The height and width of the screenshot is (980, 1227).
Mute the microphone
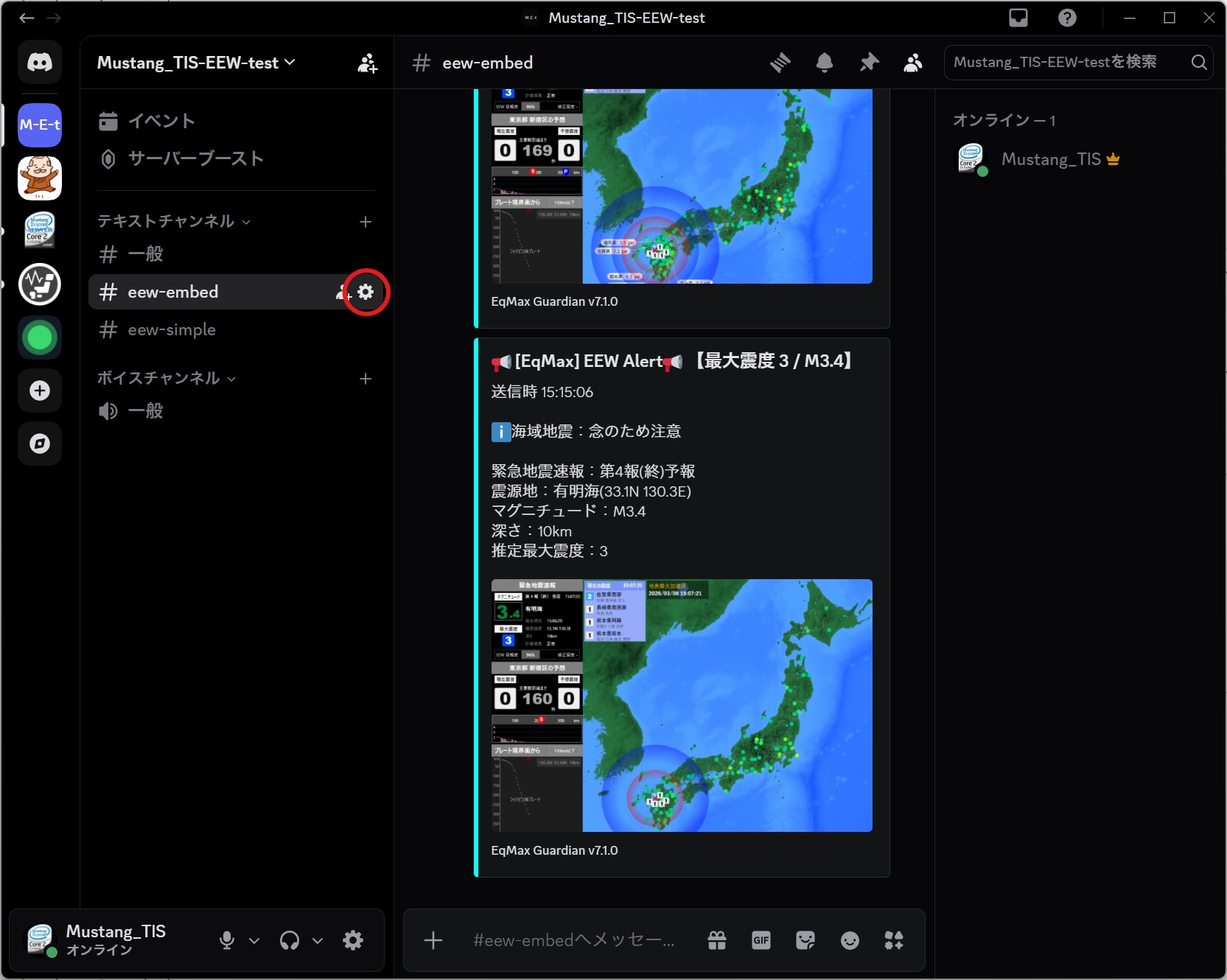pyautogui.click(x=226, y=940)
